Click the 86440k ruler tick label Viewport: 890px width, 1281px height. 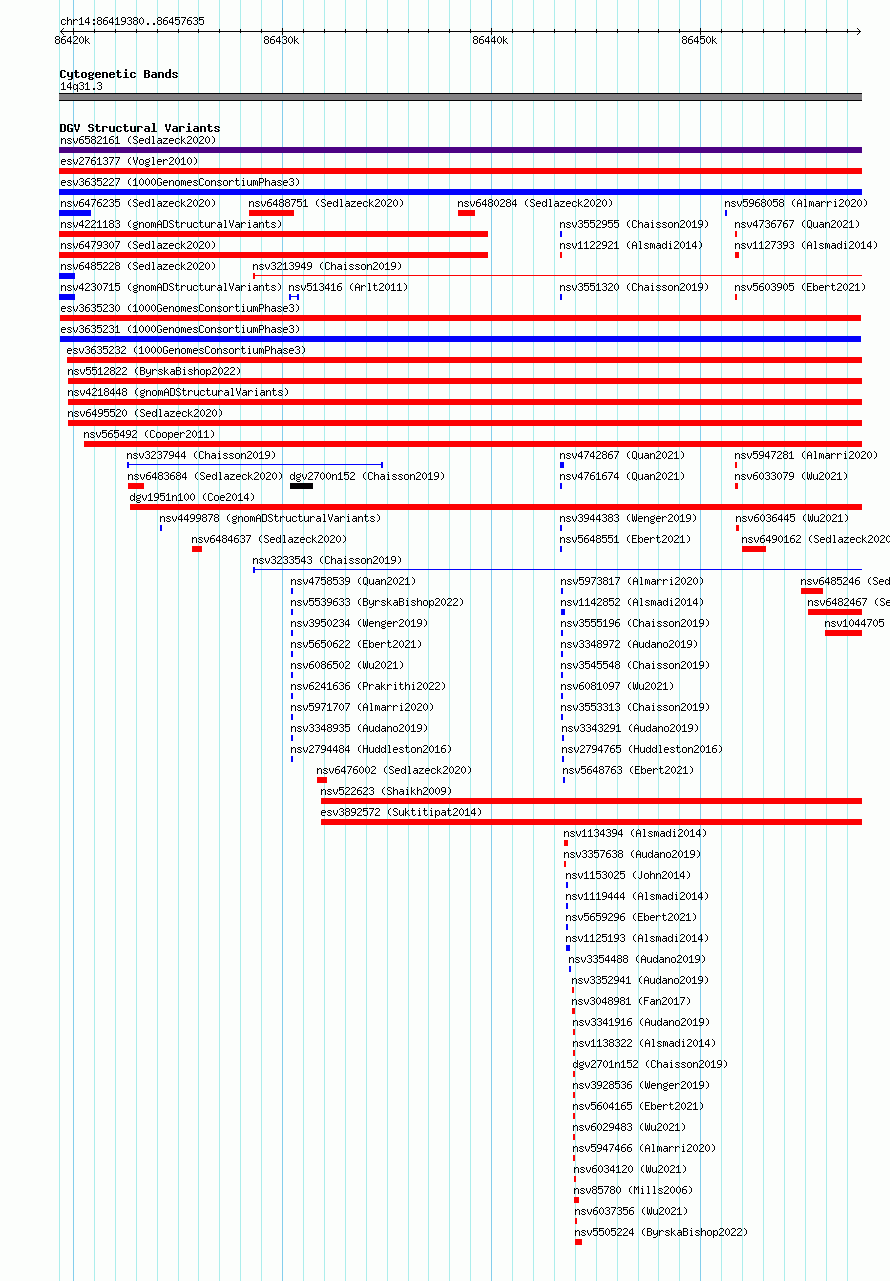tap(490, 40)
